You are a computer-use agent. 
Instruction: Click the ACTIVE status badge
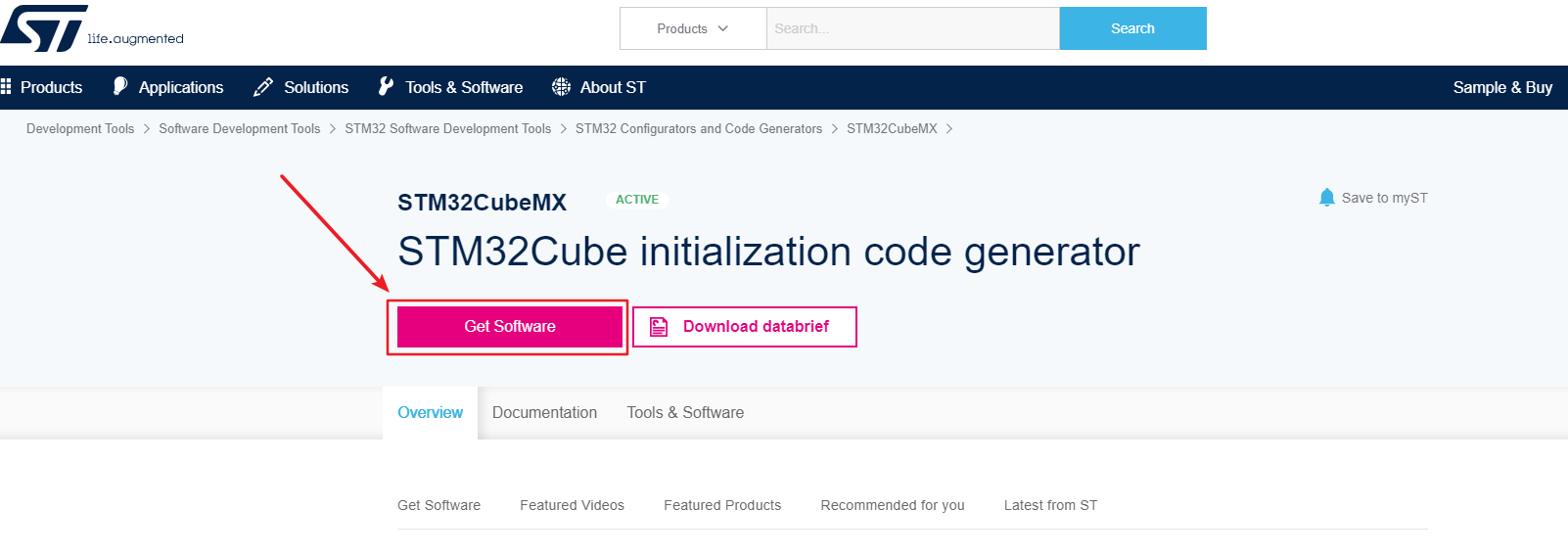tap(637, 200)
